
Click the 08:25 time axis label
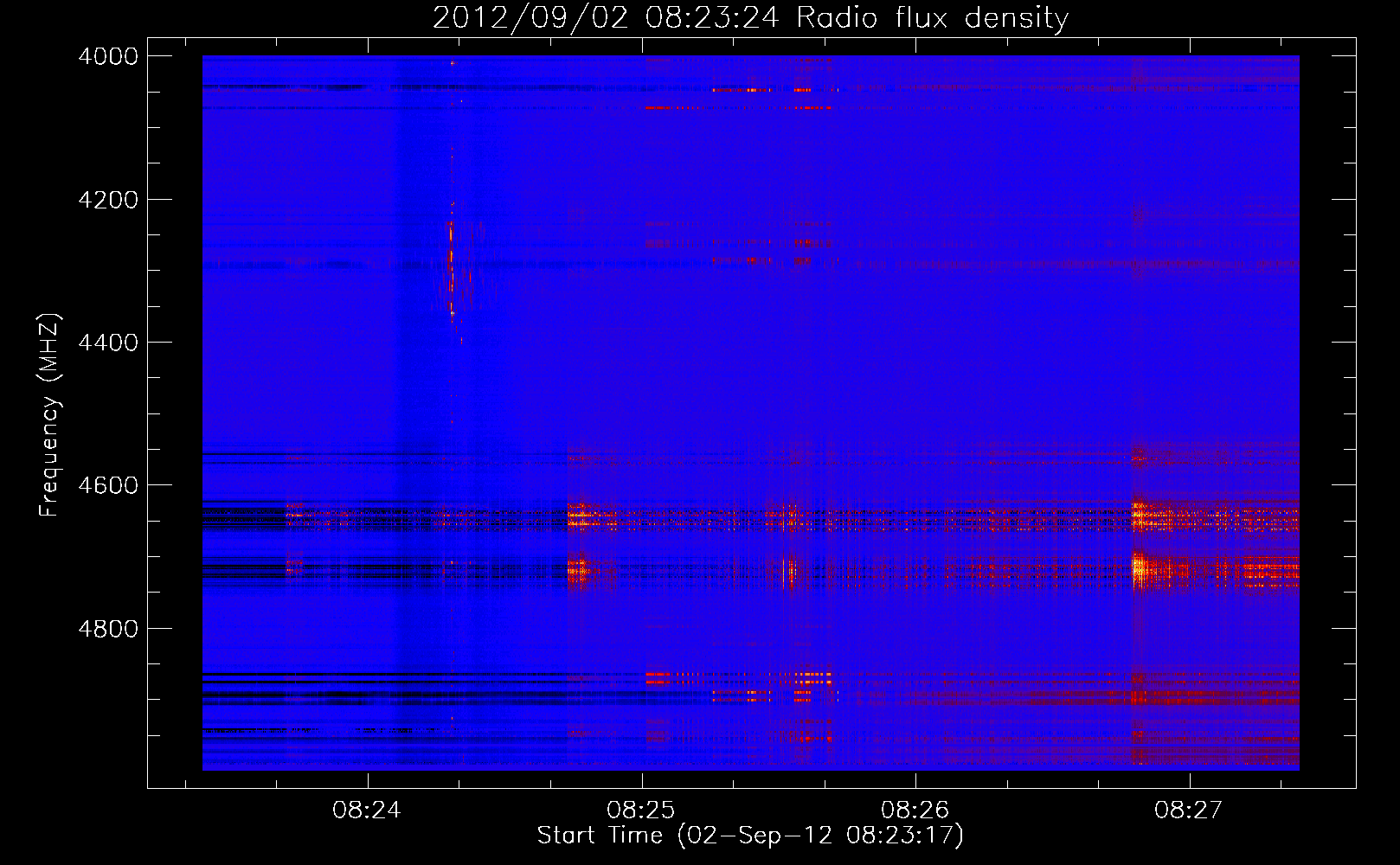[x=641, y=811]
